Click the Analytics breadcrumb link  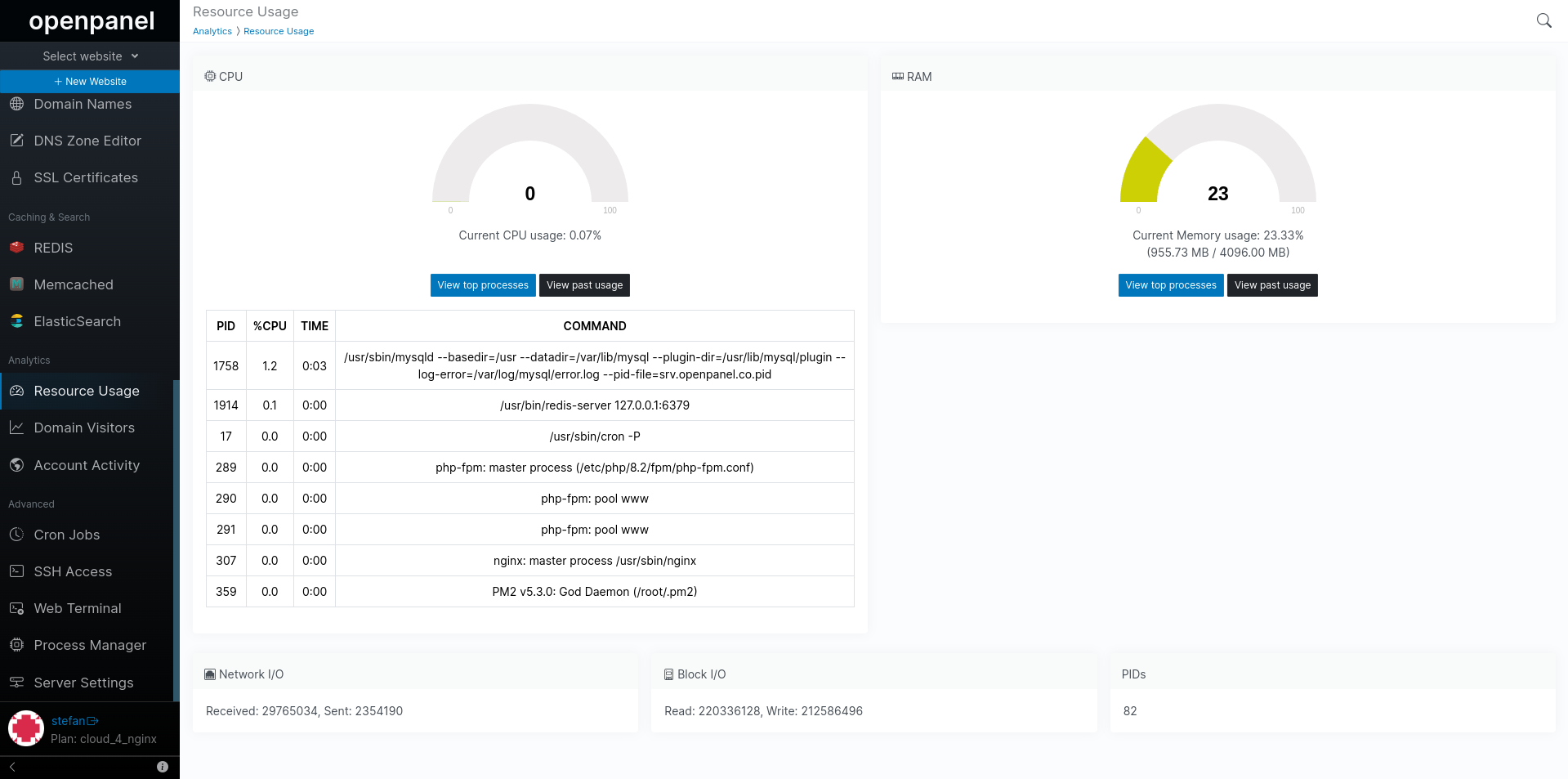click(212, 31)
